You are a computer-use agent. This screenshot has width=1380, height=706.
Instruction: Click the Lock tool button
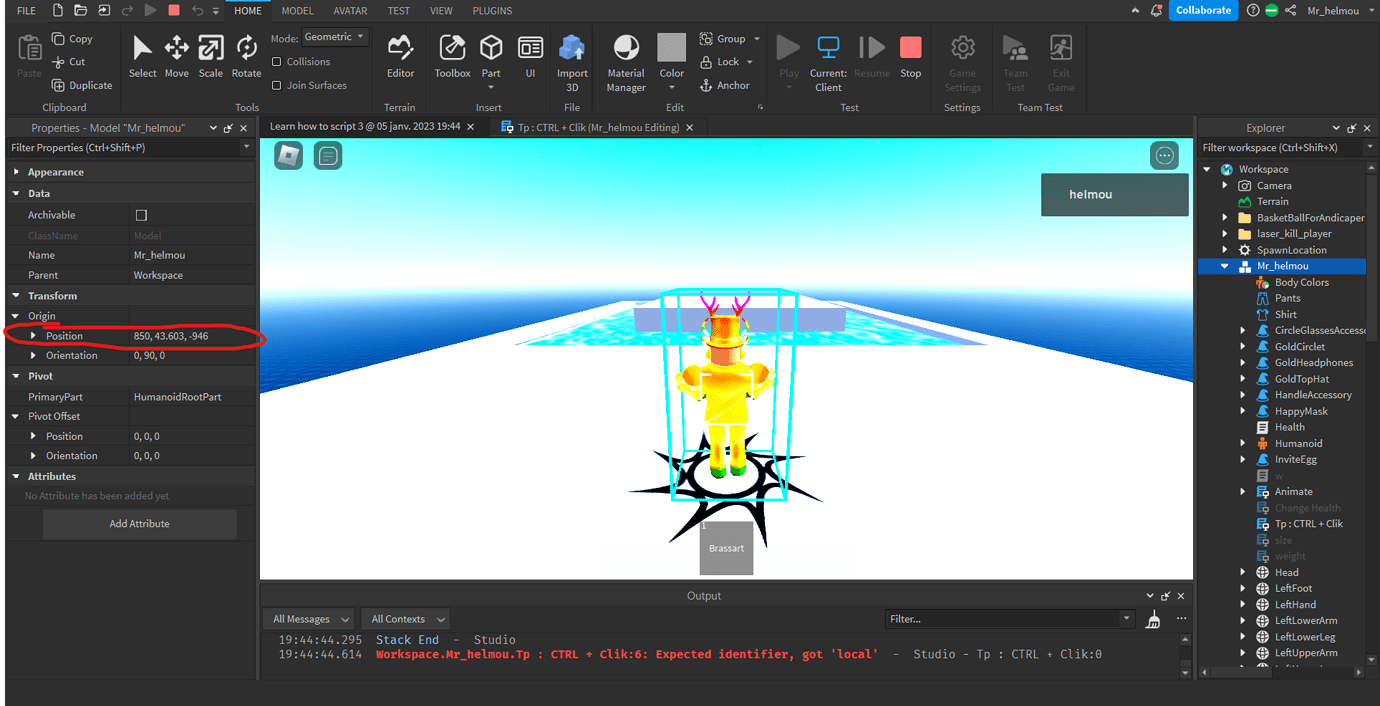click(720, 62)
